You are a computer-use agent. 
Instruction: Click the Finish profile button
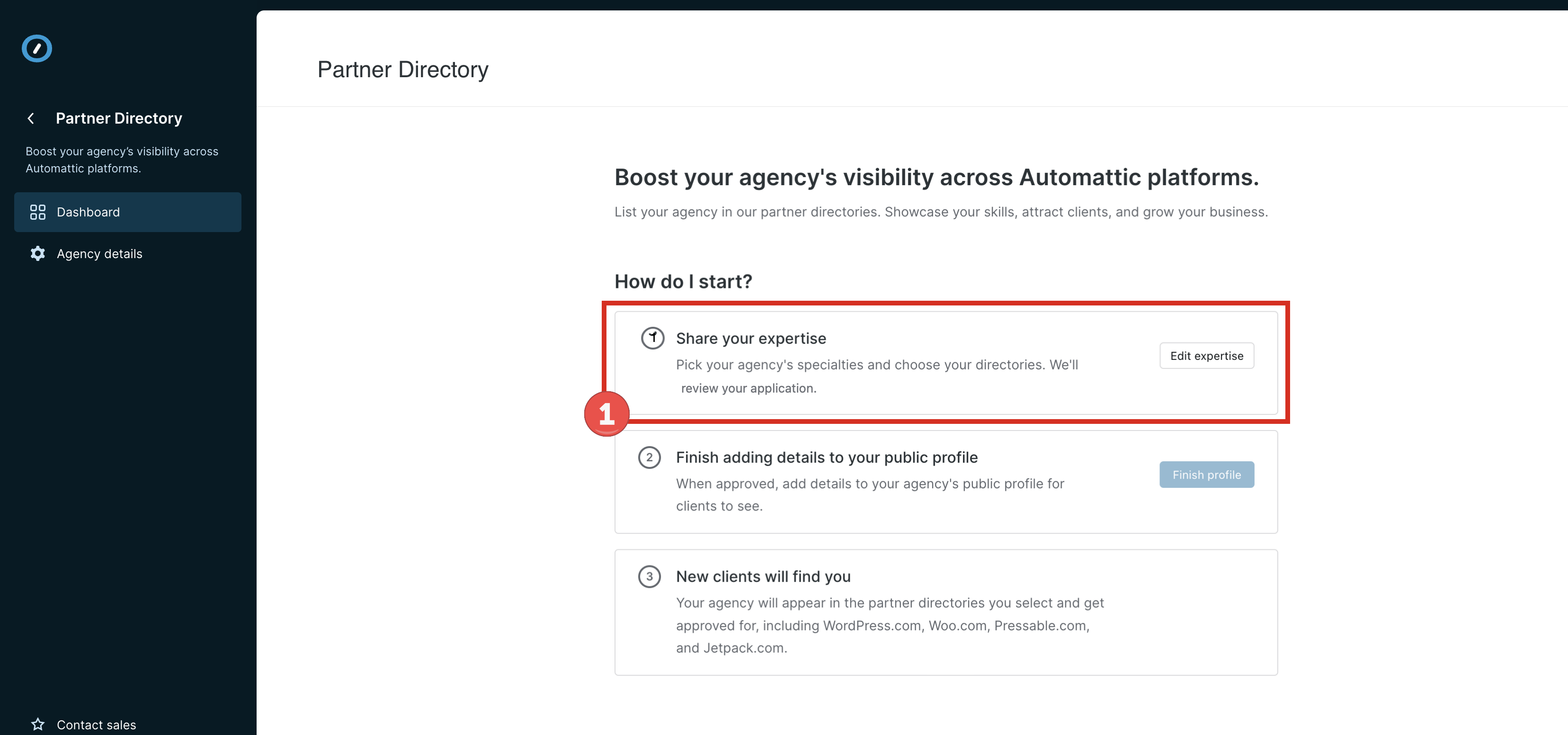point(1206,475)
